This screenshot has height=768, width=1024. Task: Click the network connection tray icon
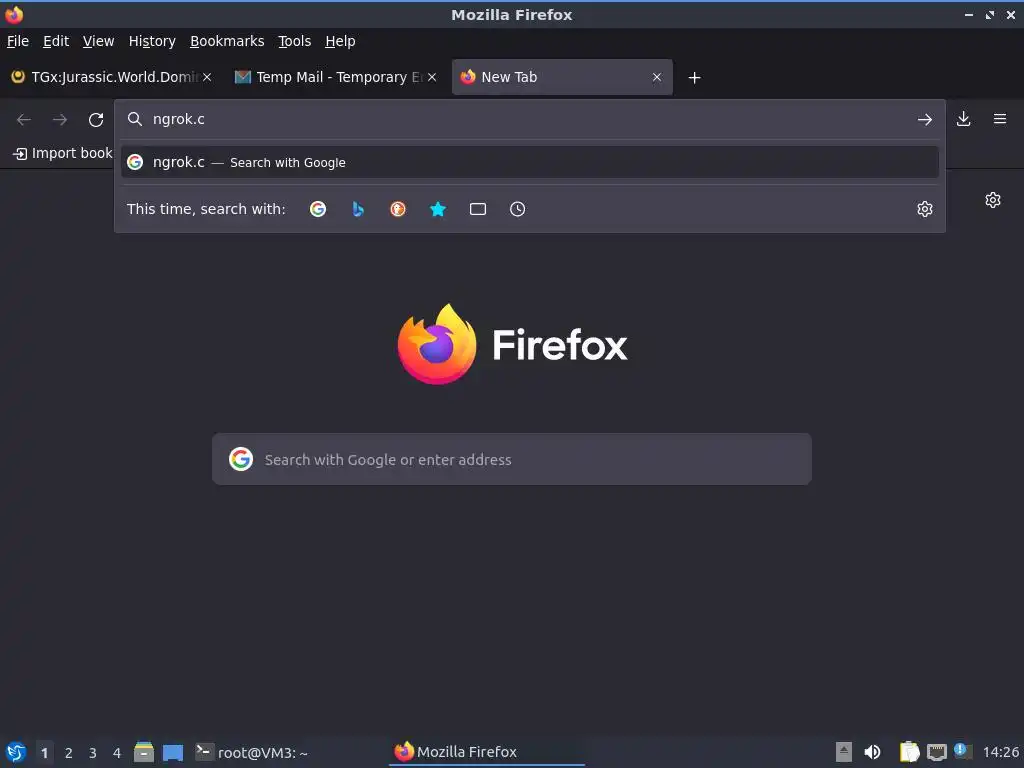click(936, 752)
